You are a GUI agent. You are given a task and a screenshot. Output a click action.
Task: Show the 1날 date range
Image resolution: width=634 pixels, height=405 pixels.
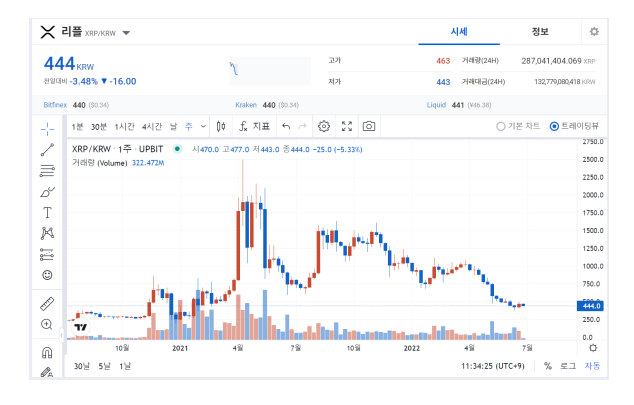[x=125, y=366]
